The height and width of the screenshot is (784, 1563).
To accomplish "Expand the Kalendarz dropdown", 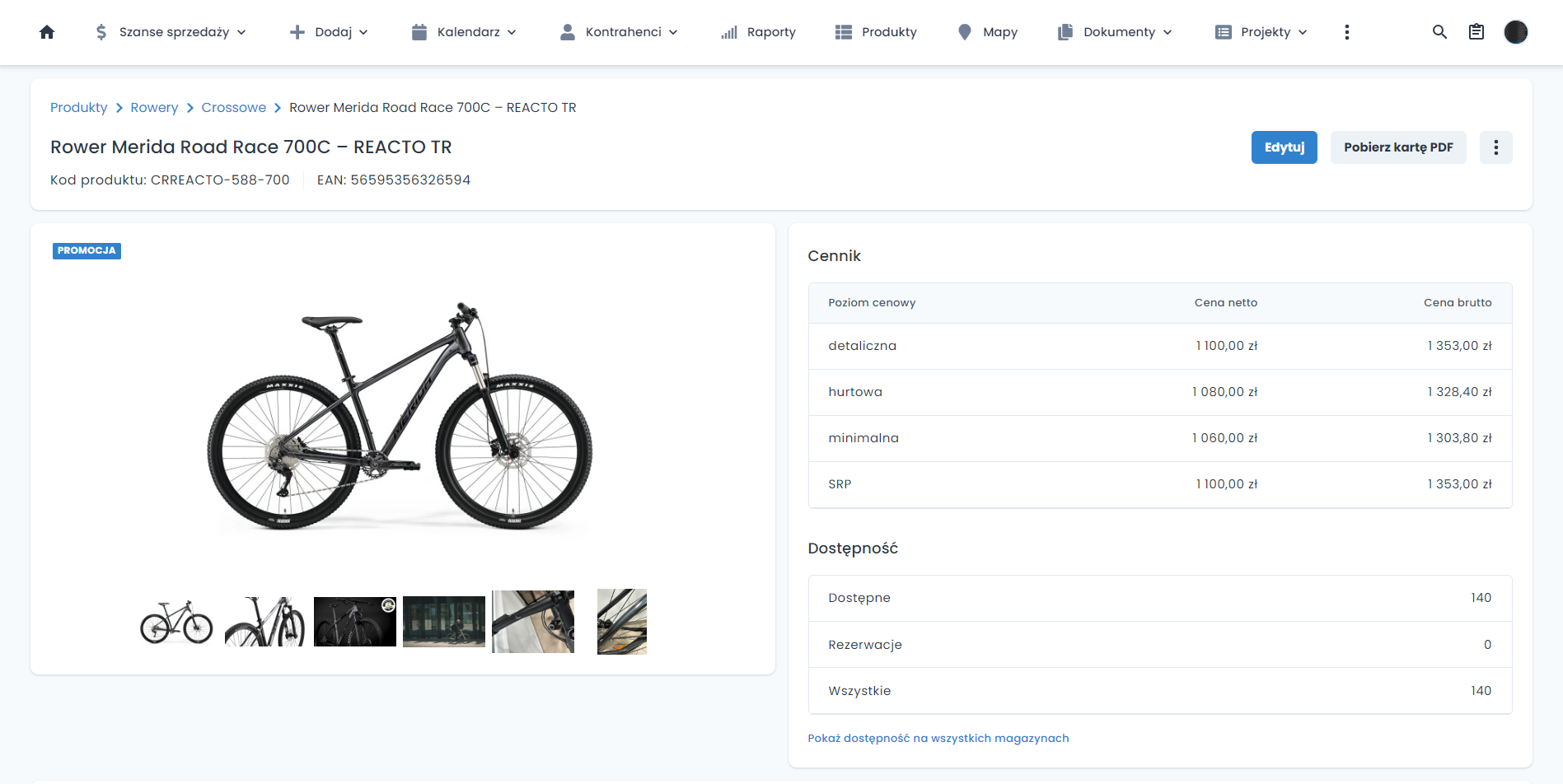I will 464,32.
